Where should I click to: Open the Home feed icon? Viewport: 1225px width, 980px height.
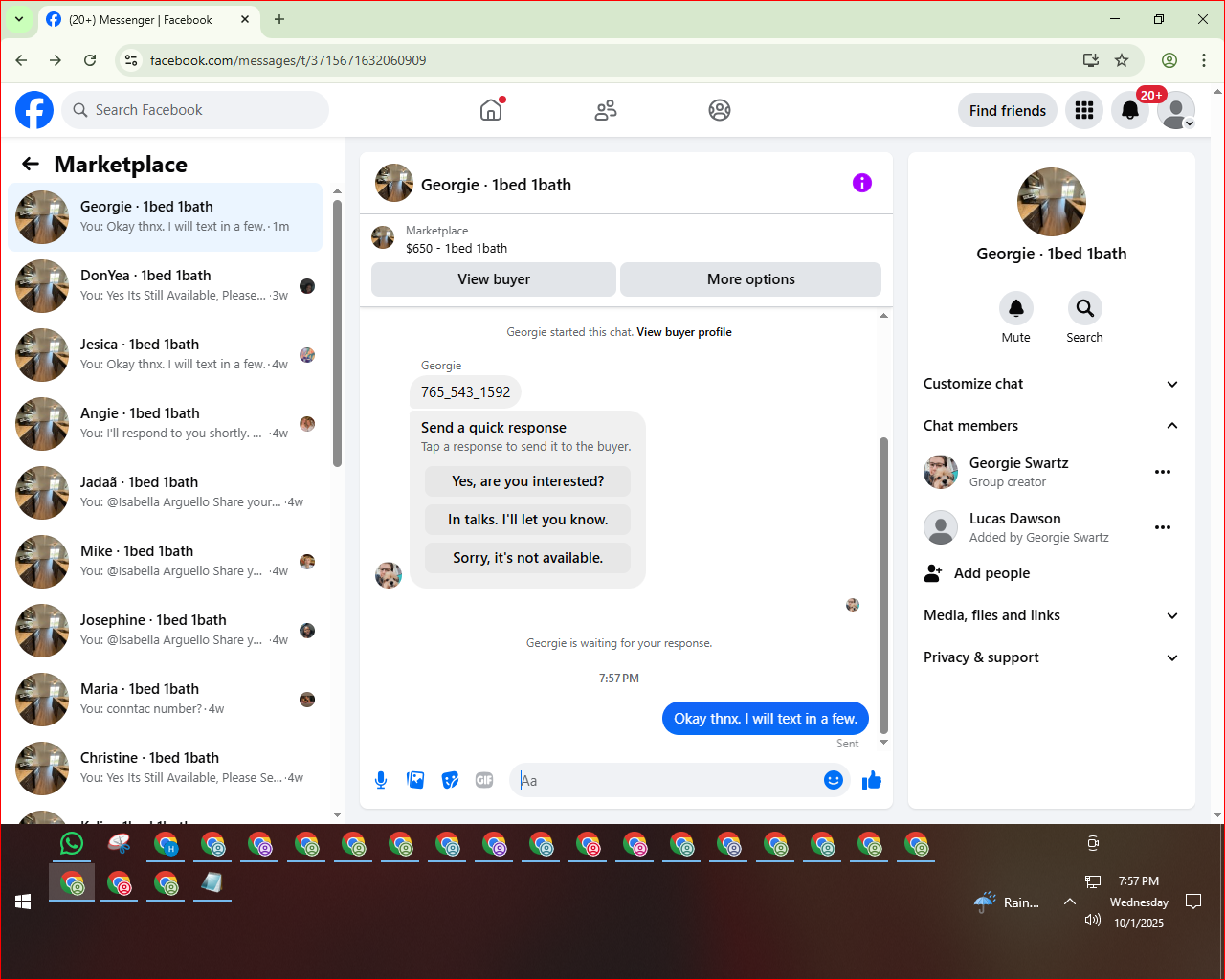point(491,110)
